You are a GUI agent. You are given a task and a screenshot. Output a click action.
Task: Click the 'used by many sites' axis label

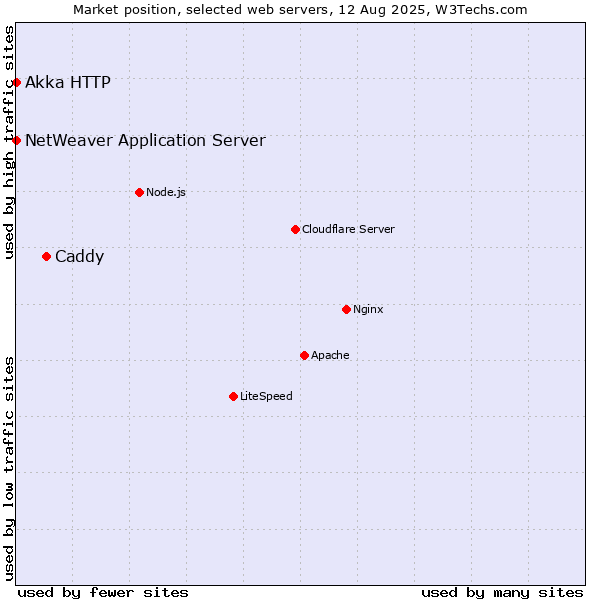(x=502, y=593)
